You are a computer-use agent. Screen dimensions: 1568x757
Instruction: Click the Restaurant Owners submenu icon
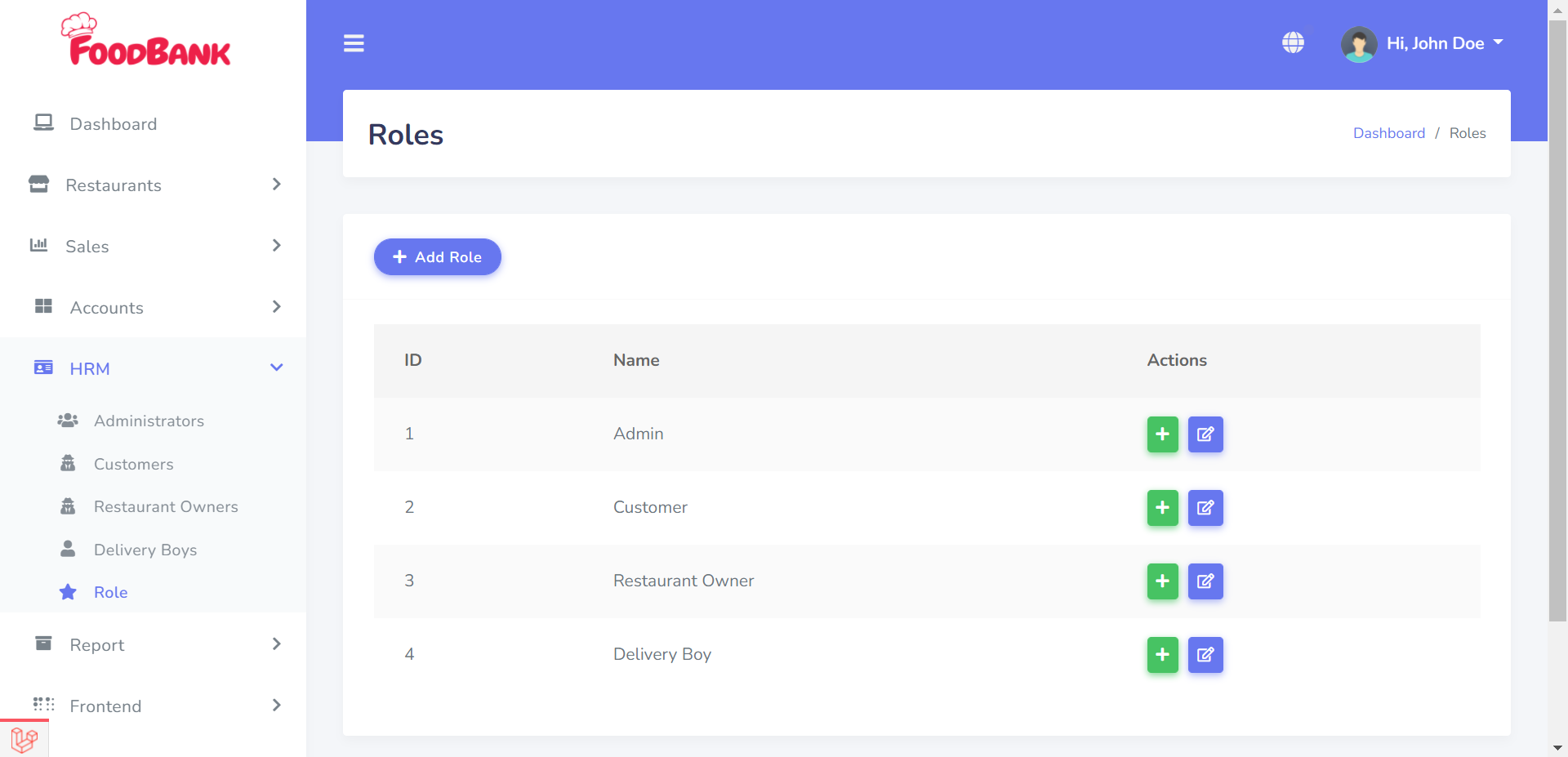[x=68, y=506]
